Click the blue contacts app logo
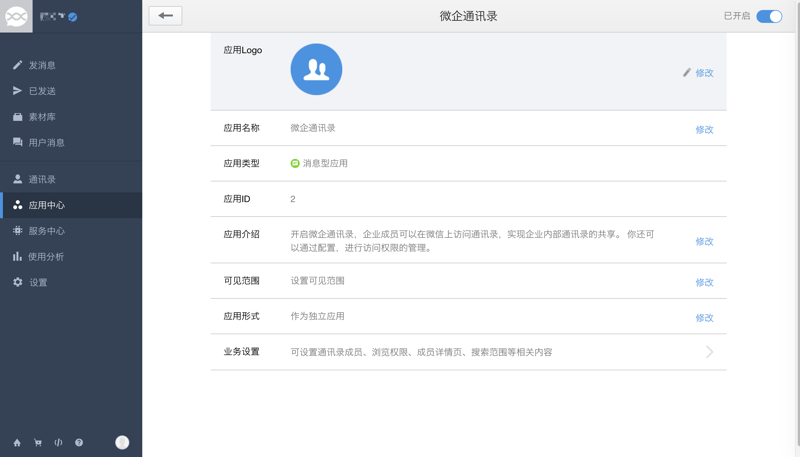800x457 pixels. click(x=316, y=69)
